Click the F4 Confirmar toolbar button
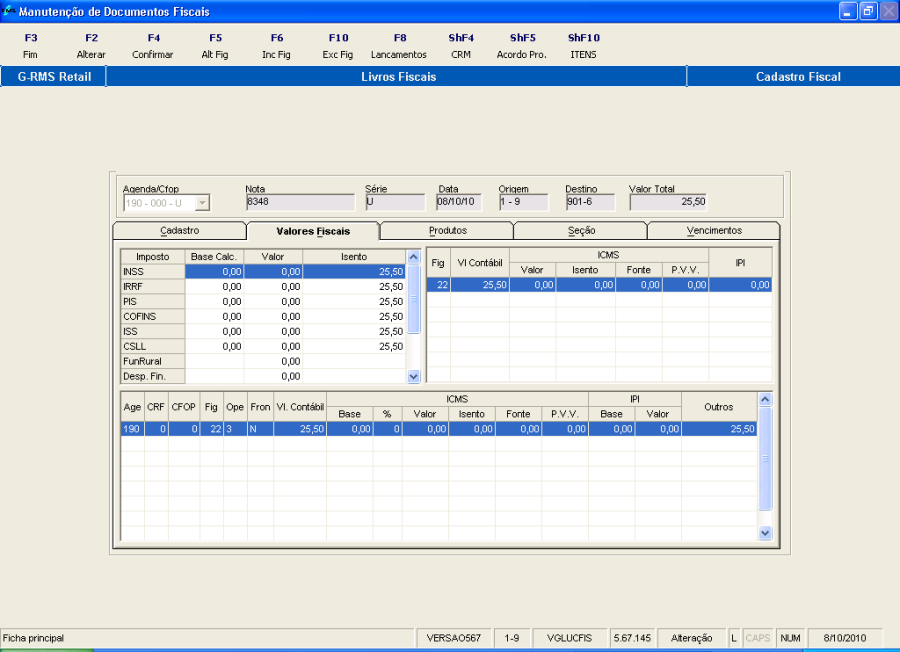Screen dimensions: 900x652 click(x=153, y=46)
